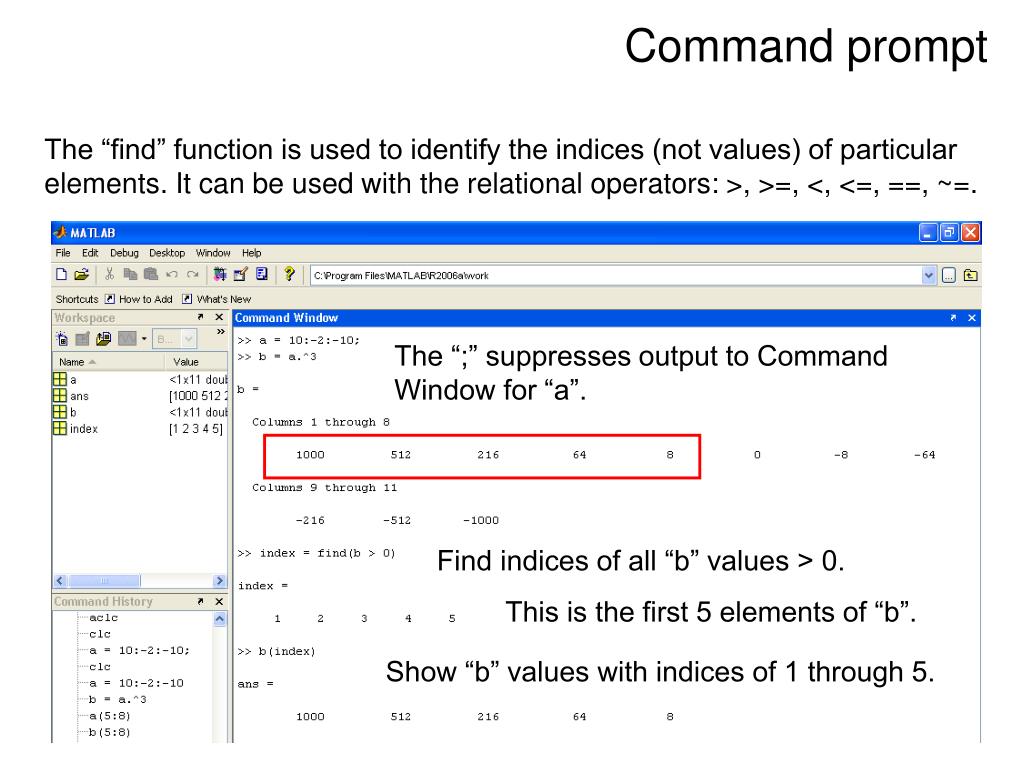Click the Workspace horizontal scrollbar thumb
Image resolution: width=1024 pixels, height=768 pixels.
[x=104, y=581]
